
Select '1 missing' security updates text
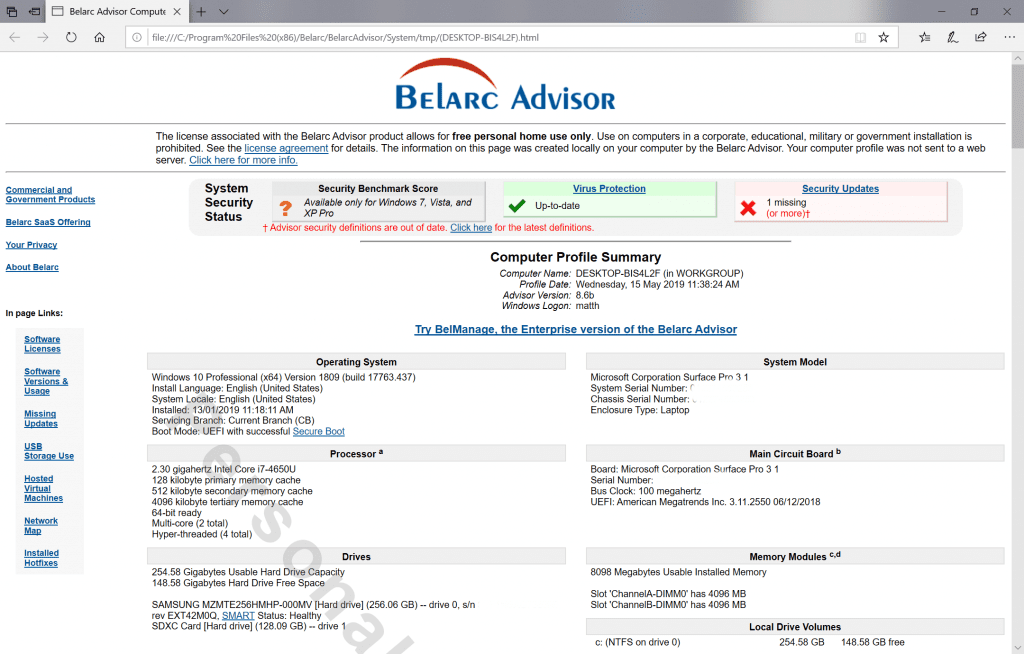pyautogui.click(x=786, y=203)
